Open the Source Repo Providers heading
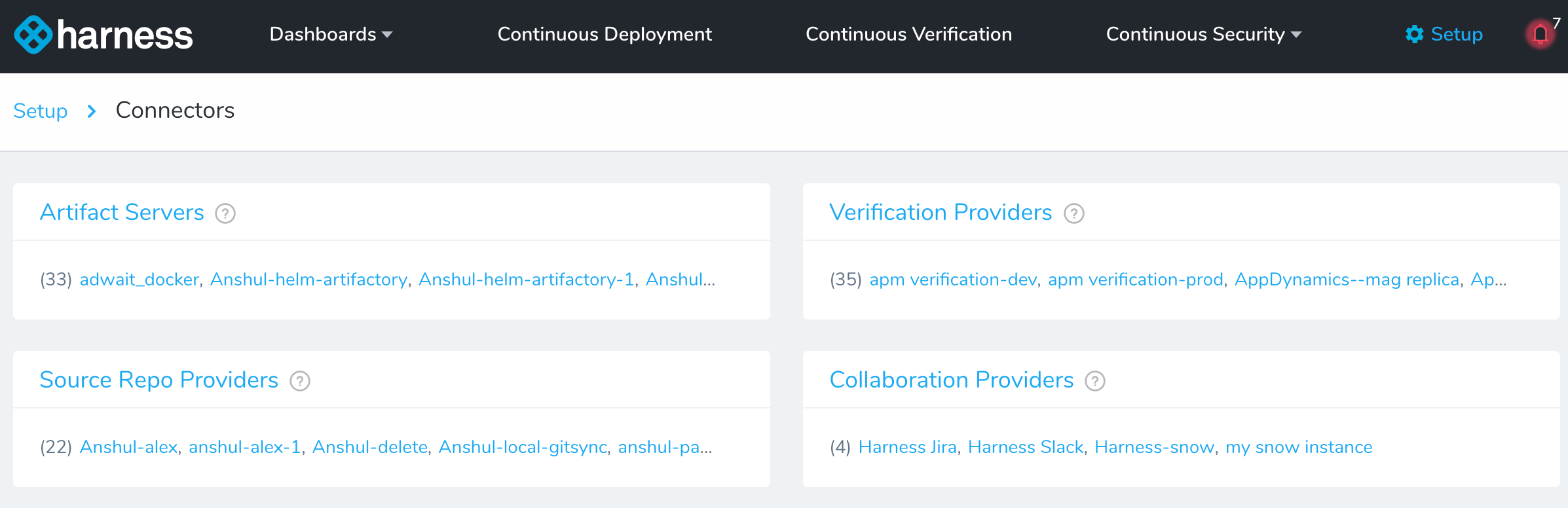The height and width of the screenshot is (508, 1568). coord(159,380)
